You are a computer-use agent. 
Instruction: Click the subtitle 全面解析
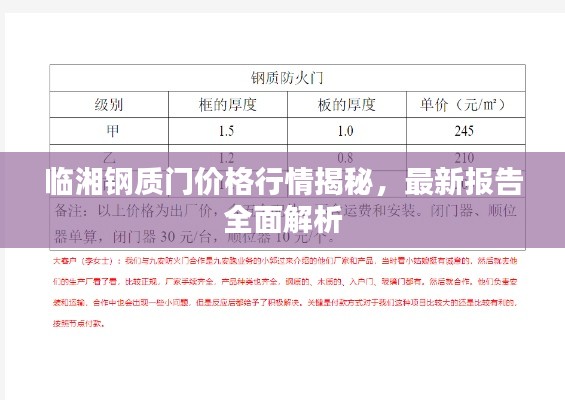point(283,220)
